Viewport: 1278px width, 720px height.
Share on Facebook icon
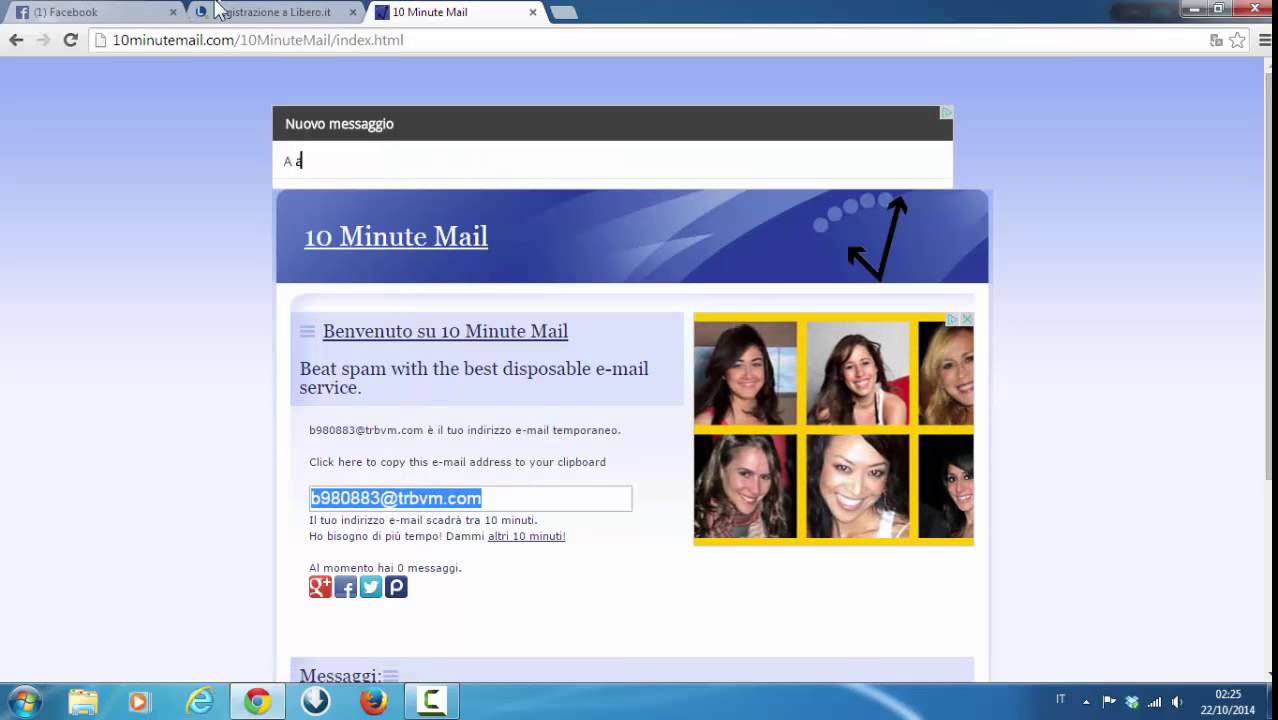[346, 587]
